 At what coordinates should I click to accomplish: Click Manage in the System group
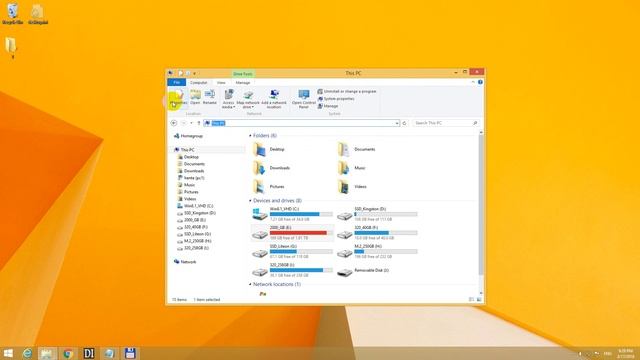click(328, 106)
